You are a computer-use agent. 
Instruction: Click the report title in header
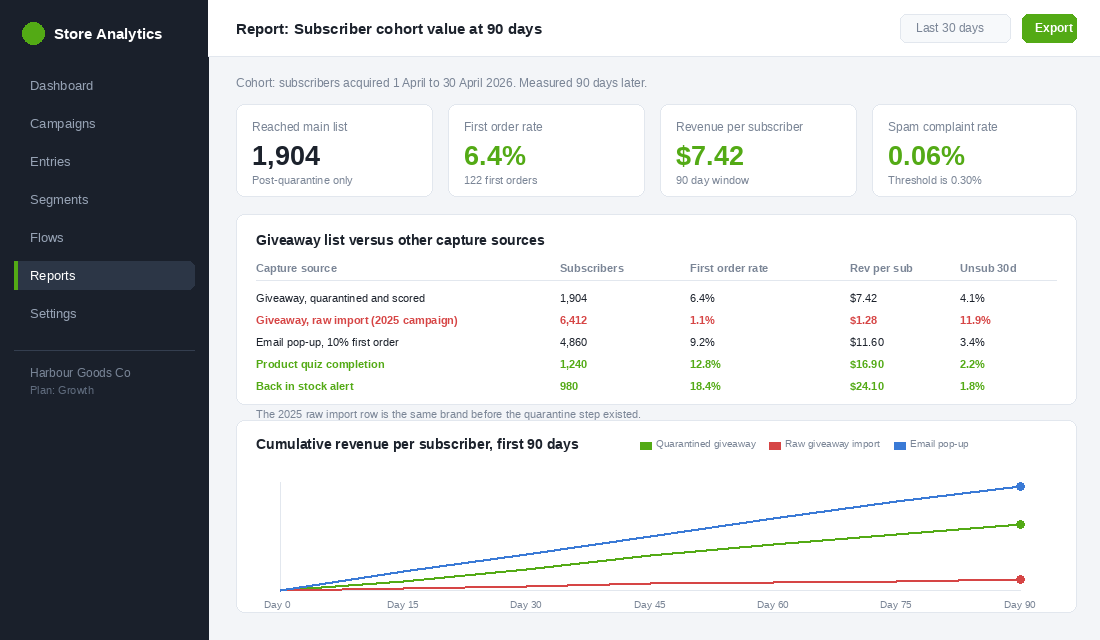[x=389, y=29]
